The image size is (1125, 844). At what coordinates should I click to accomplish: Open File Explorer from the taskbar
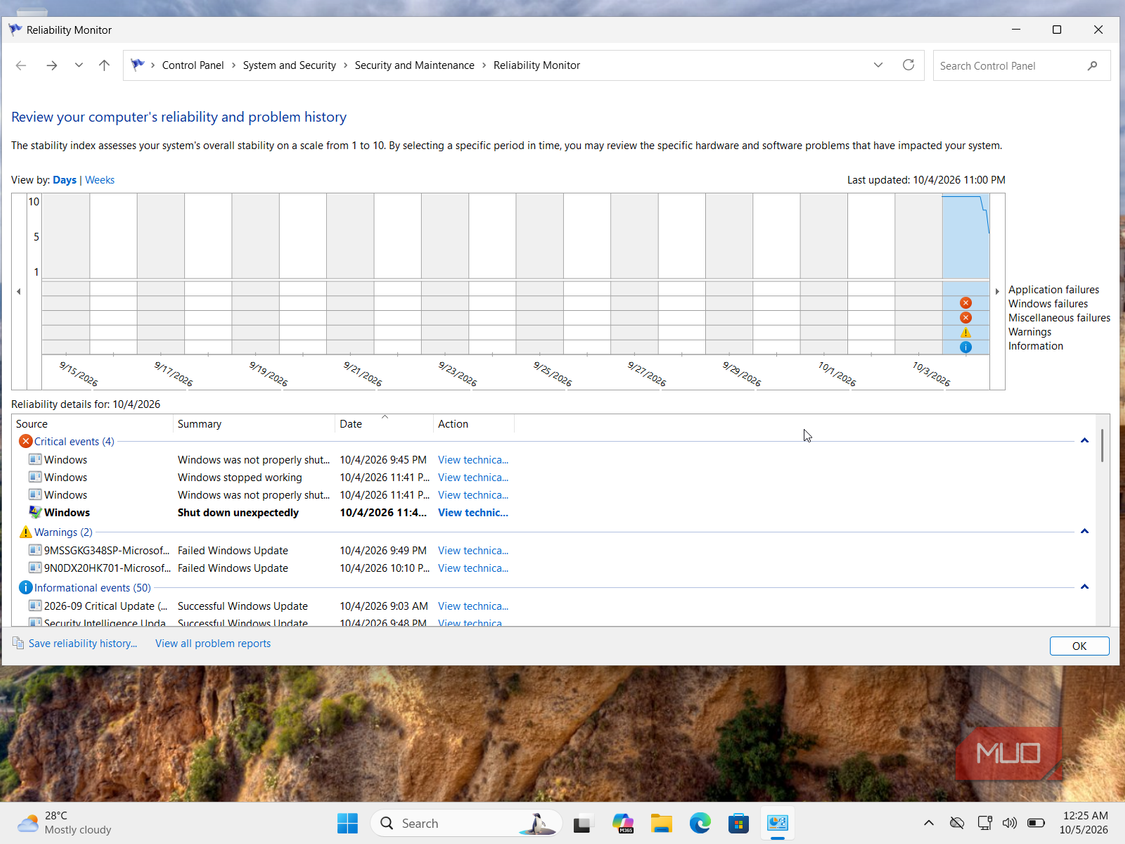pyautogui.click(x=662, y=823)
